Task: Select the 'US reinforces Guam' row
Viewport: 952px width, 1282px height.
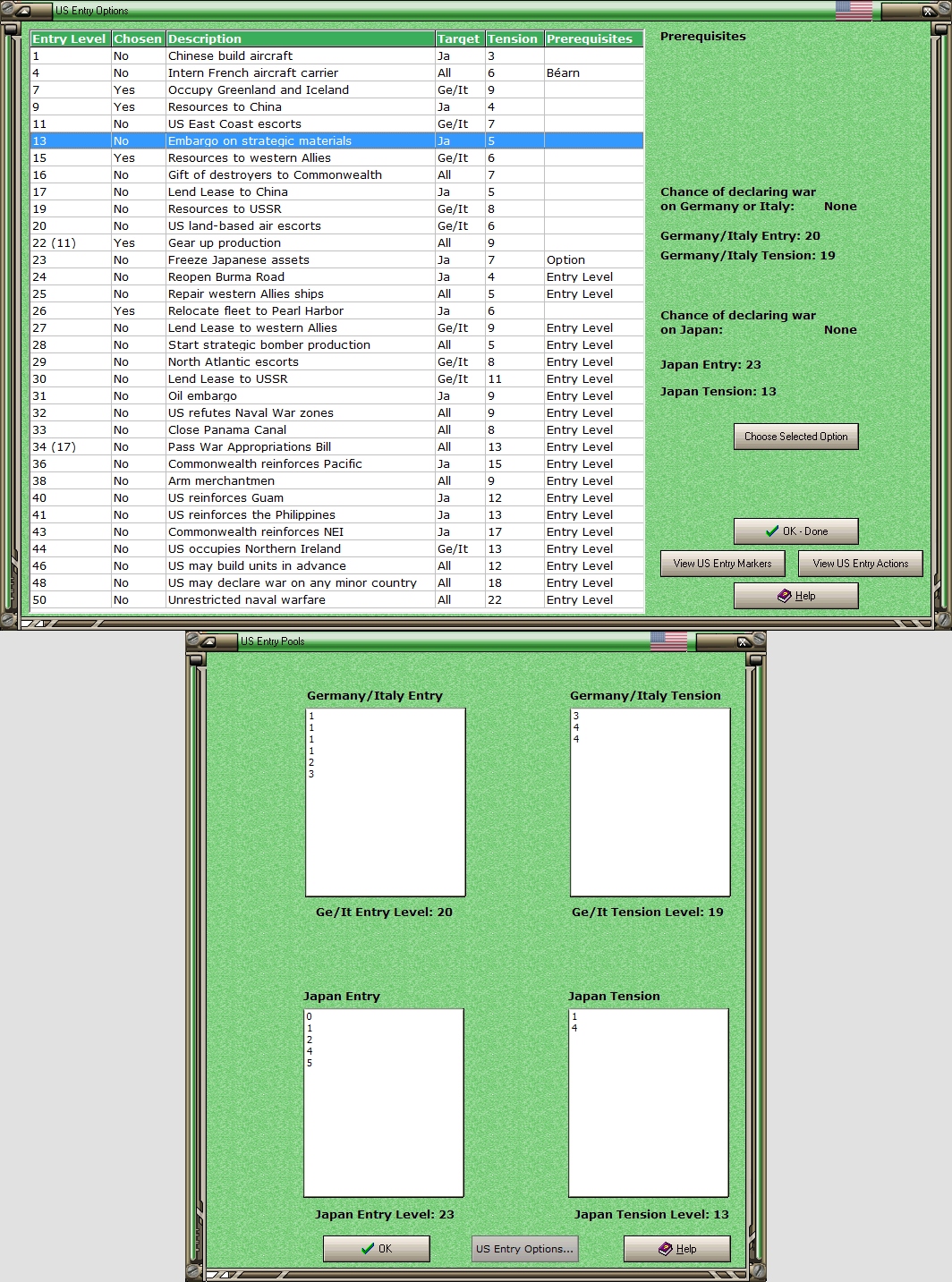Action: pos(336,497)
